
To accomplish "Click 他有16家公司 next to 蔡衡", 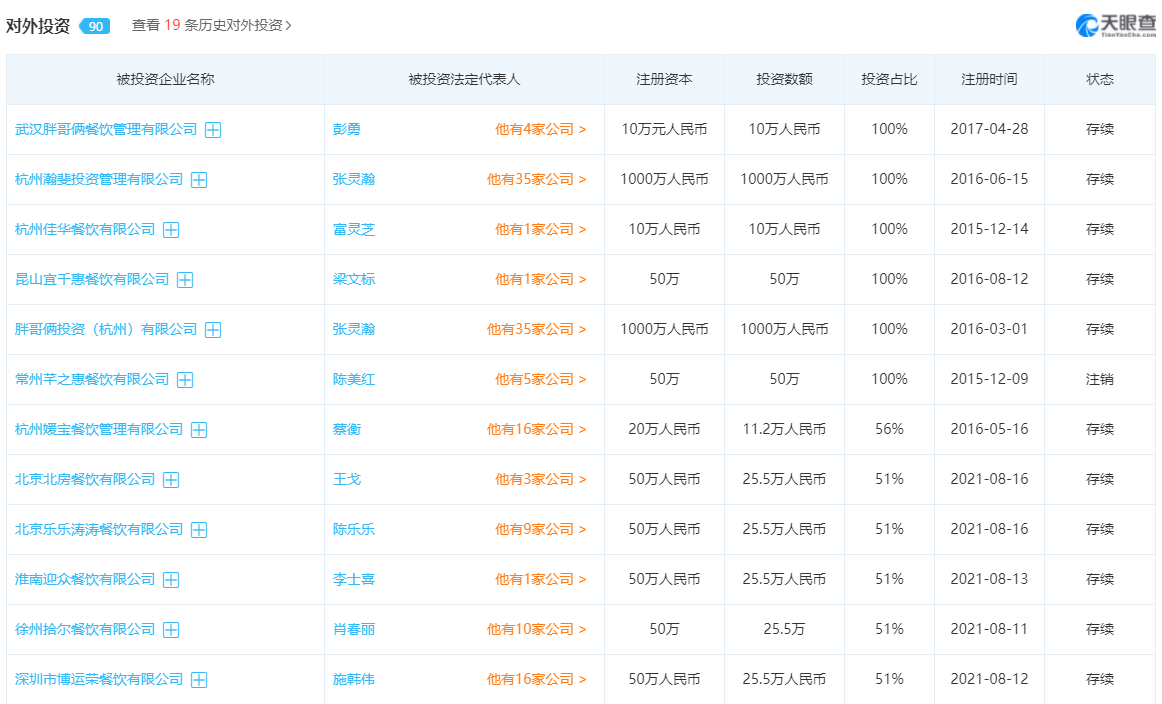I will pyautogui.click(x=537, y=429).
